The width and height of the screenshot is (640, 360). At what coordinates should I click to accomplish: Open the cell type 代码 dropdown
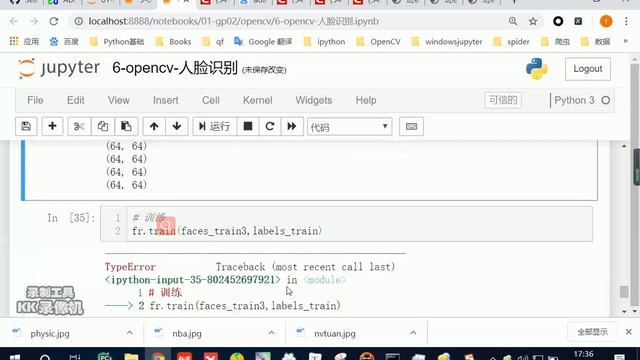[350, 127]
